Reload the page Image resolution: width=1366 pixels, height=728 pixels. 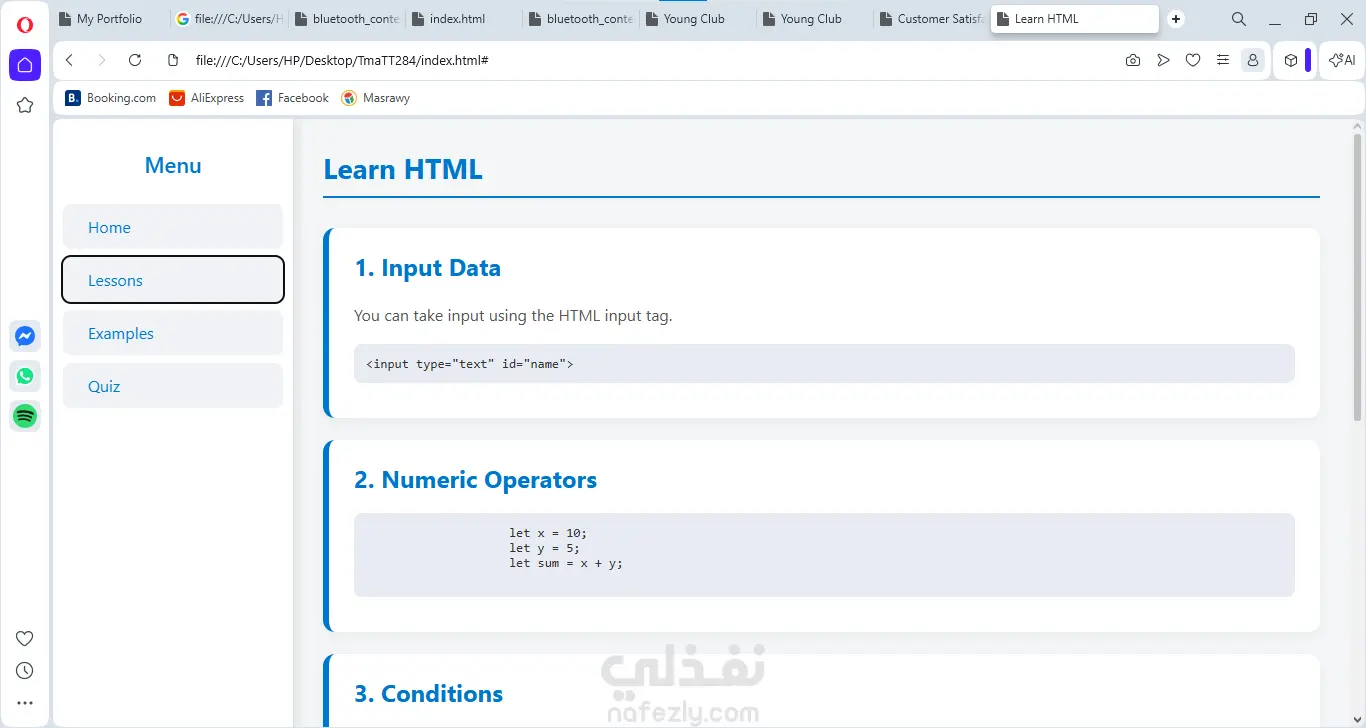135,60
